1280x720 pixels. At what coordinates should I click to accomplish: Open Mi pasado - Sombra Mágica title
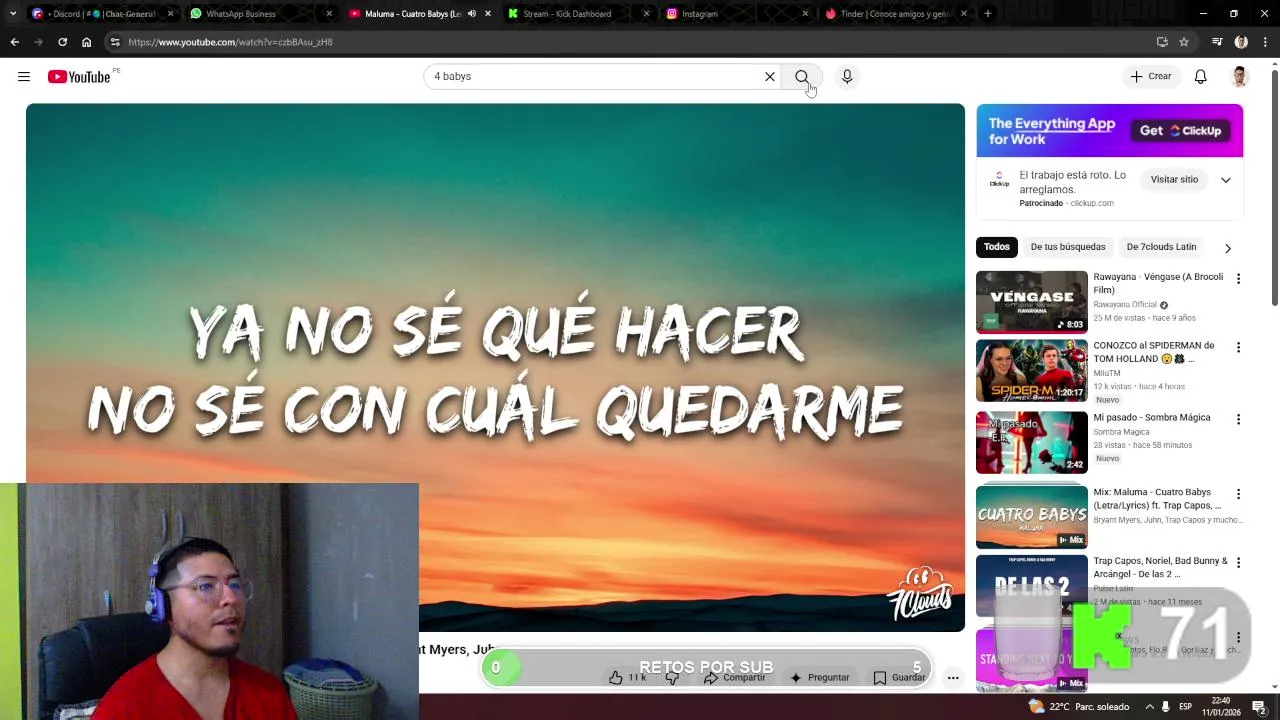pos(1152,418)
